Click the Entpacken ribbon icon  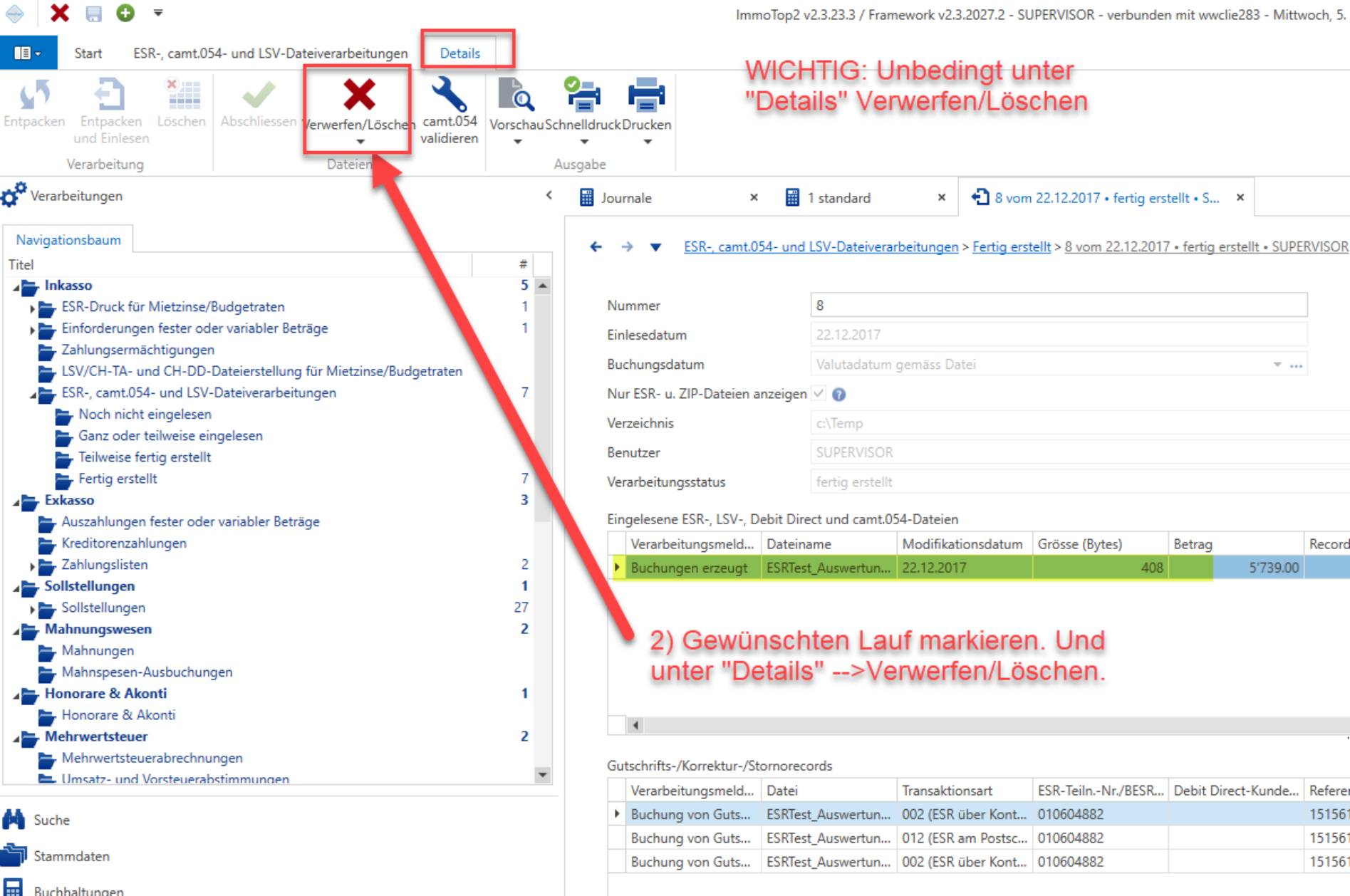(x=34, y=95)
